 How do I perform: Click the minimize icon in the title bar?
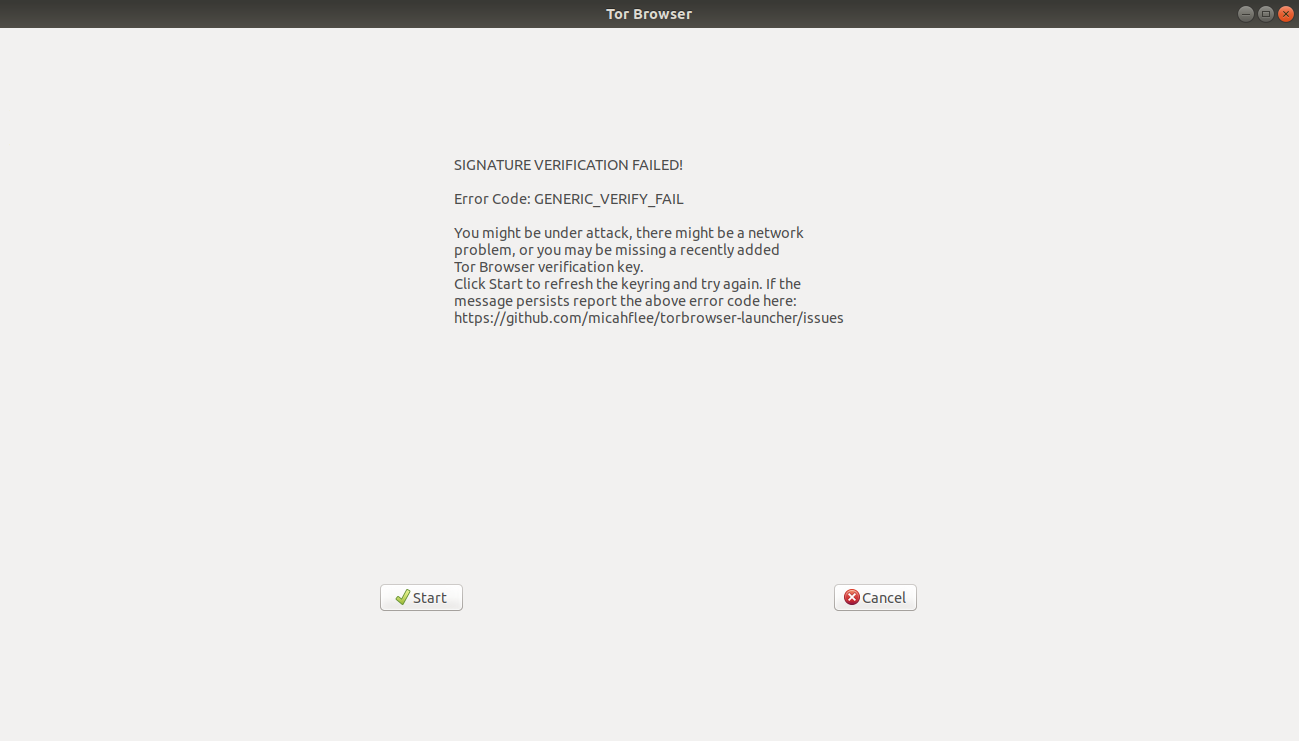[1245, 13]
